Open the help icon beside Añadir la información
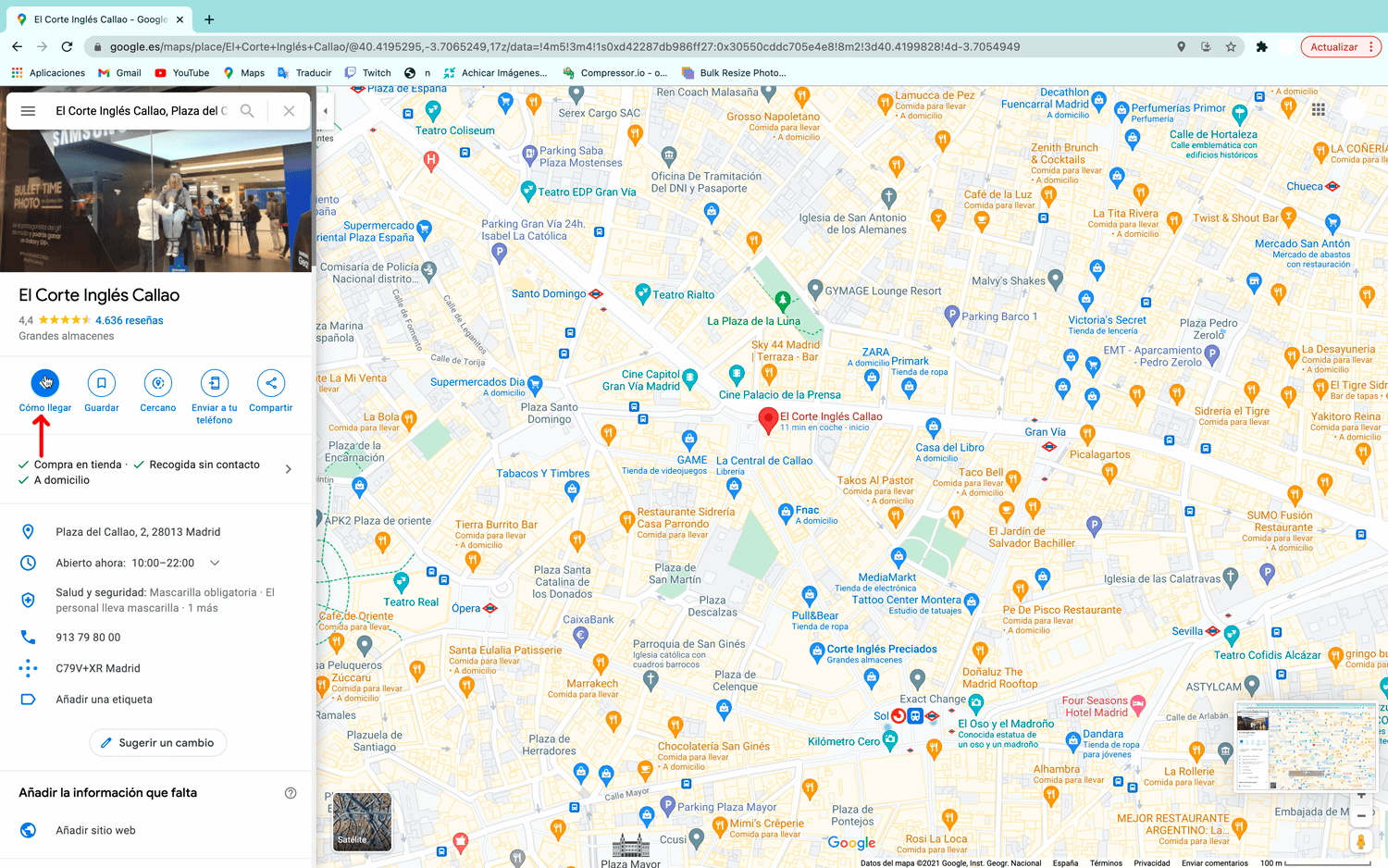The image size is (1388, 868). [x=291, y=793]
